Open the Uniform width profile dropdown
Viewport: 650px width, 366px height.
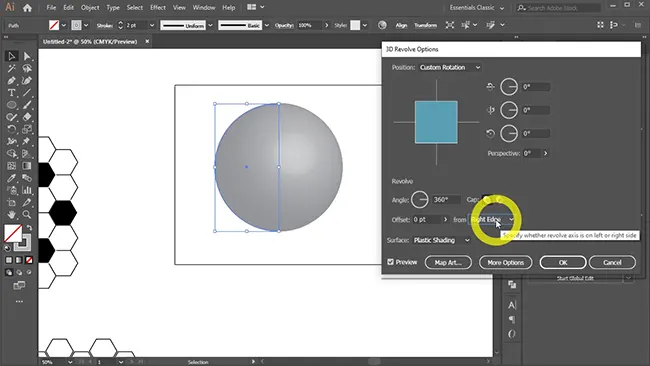click(210, 25)
